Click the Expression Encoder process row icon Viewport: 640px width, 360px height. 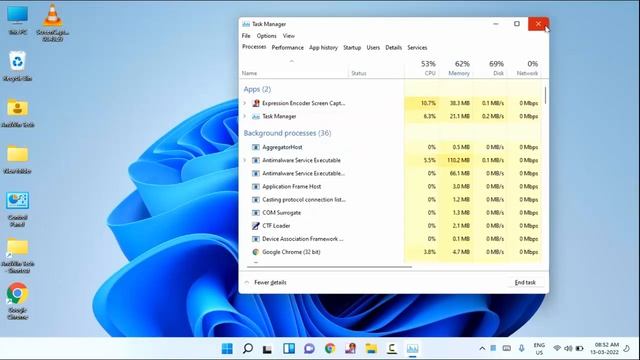(x=256, y=103)
